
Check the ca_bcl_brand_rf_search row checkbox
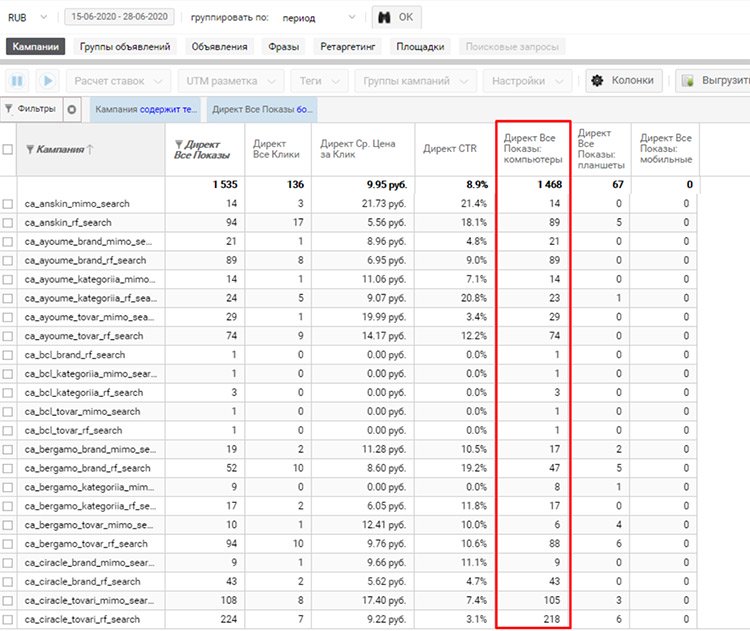click(x=8, y=355)
